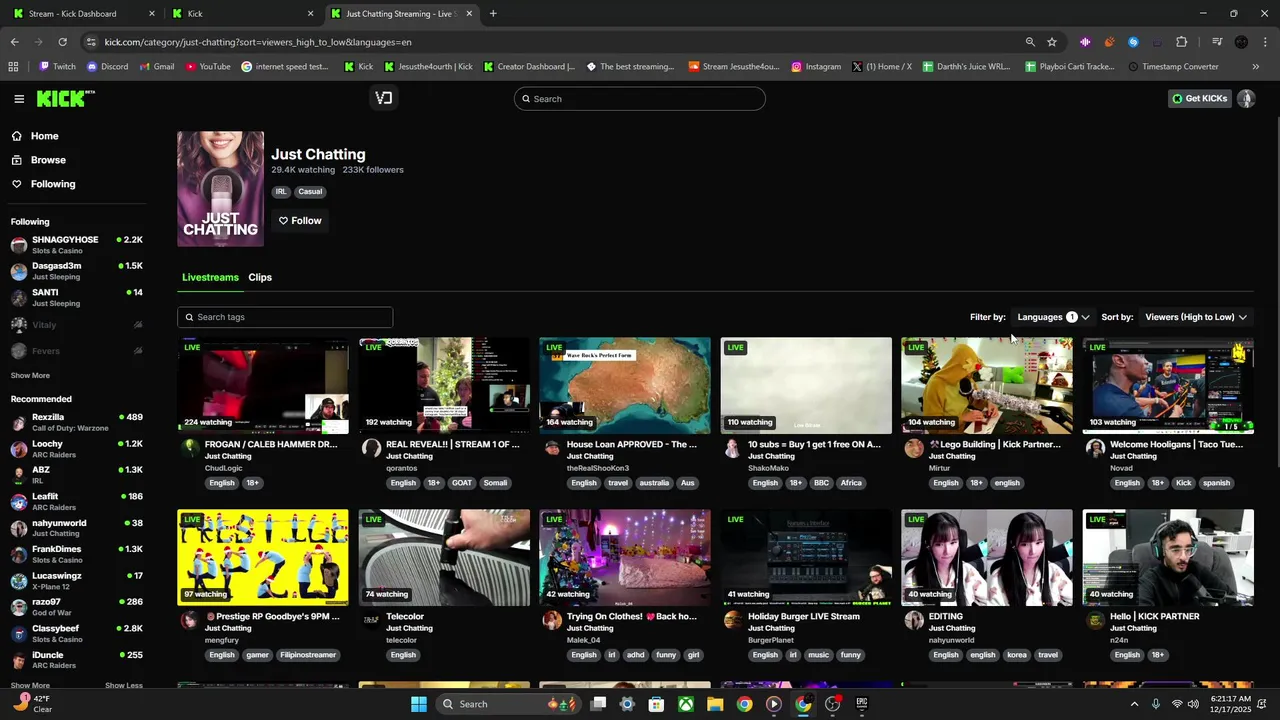Click the Filipinostreamer tag
The image size is (1280, 720).
(308, 655)
